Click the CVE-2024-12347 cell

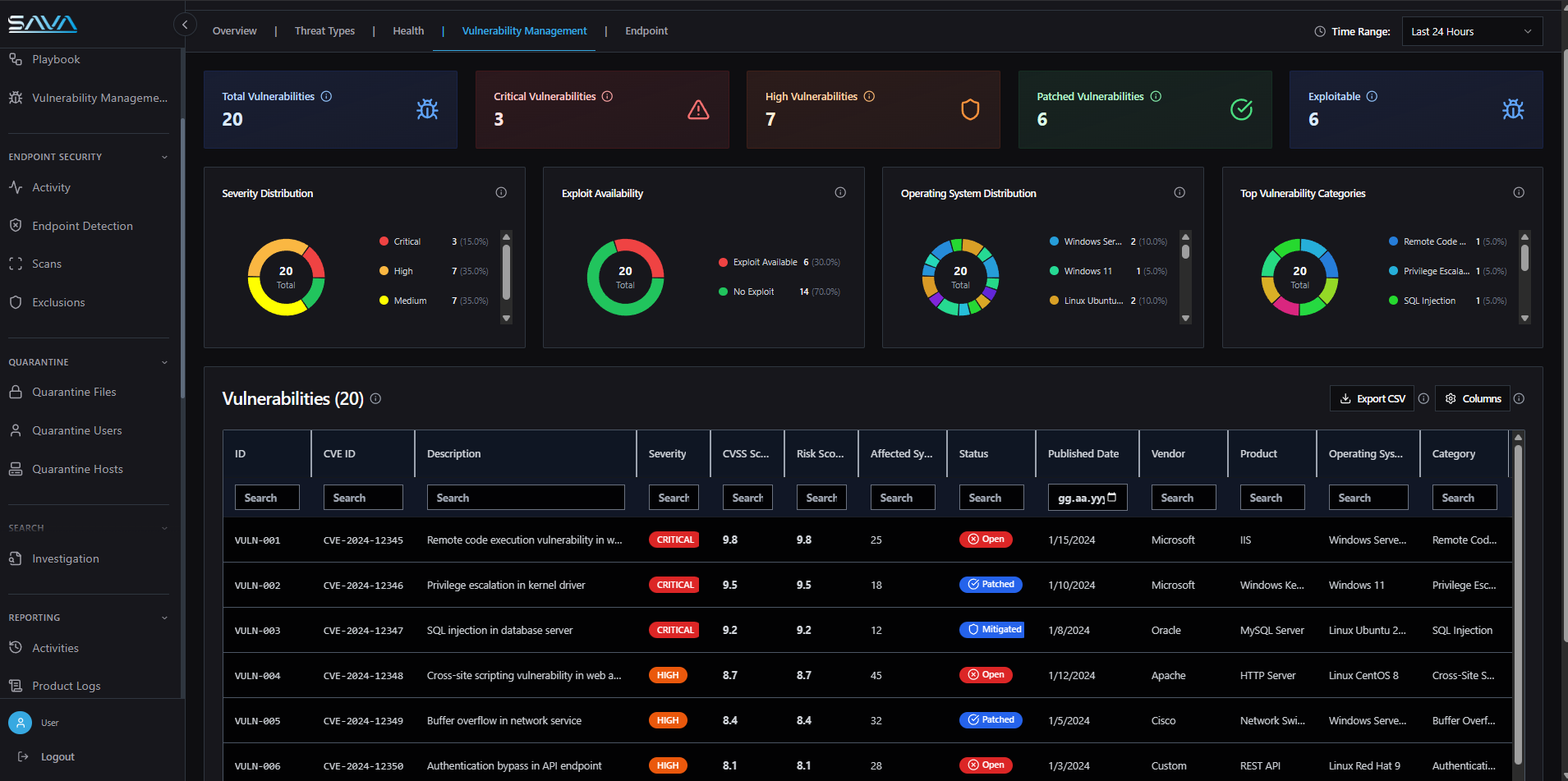click(363, 631)
